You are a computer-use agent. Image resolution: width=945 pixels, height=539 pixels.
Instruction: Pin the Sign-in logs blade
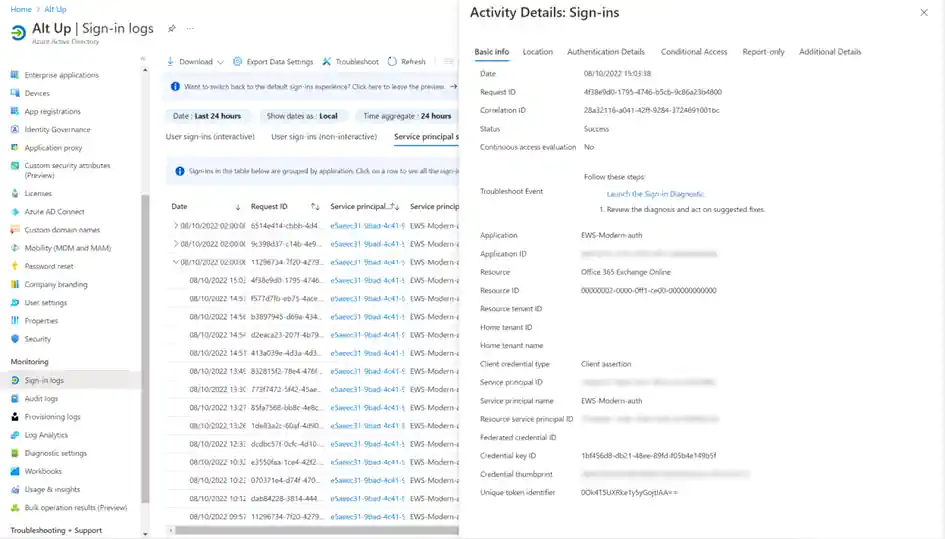(x=172, y=28)
